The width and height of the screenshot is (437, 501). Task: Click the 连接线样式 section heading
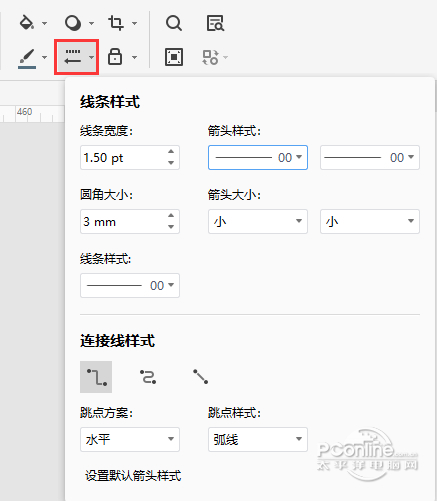[117, 341]
